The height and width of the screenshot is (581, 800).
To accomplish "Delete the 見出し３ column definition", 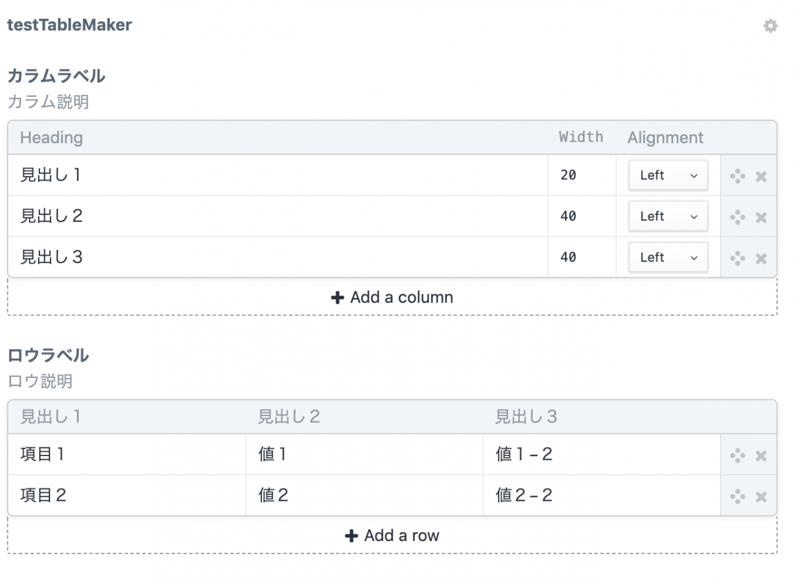I will point(761,258).
